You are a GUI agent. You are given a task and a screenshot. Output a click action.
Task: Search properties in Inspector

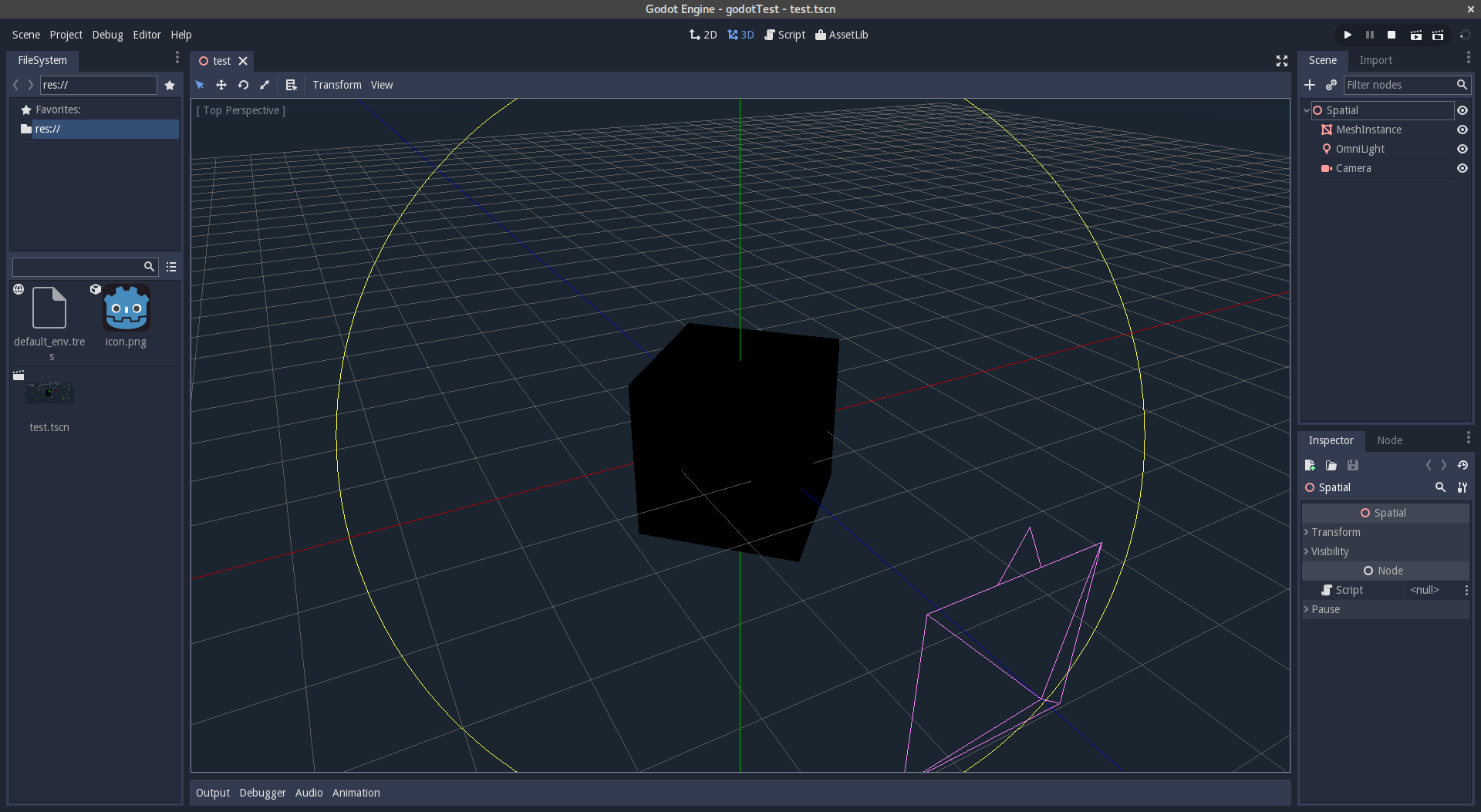1440,487
